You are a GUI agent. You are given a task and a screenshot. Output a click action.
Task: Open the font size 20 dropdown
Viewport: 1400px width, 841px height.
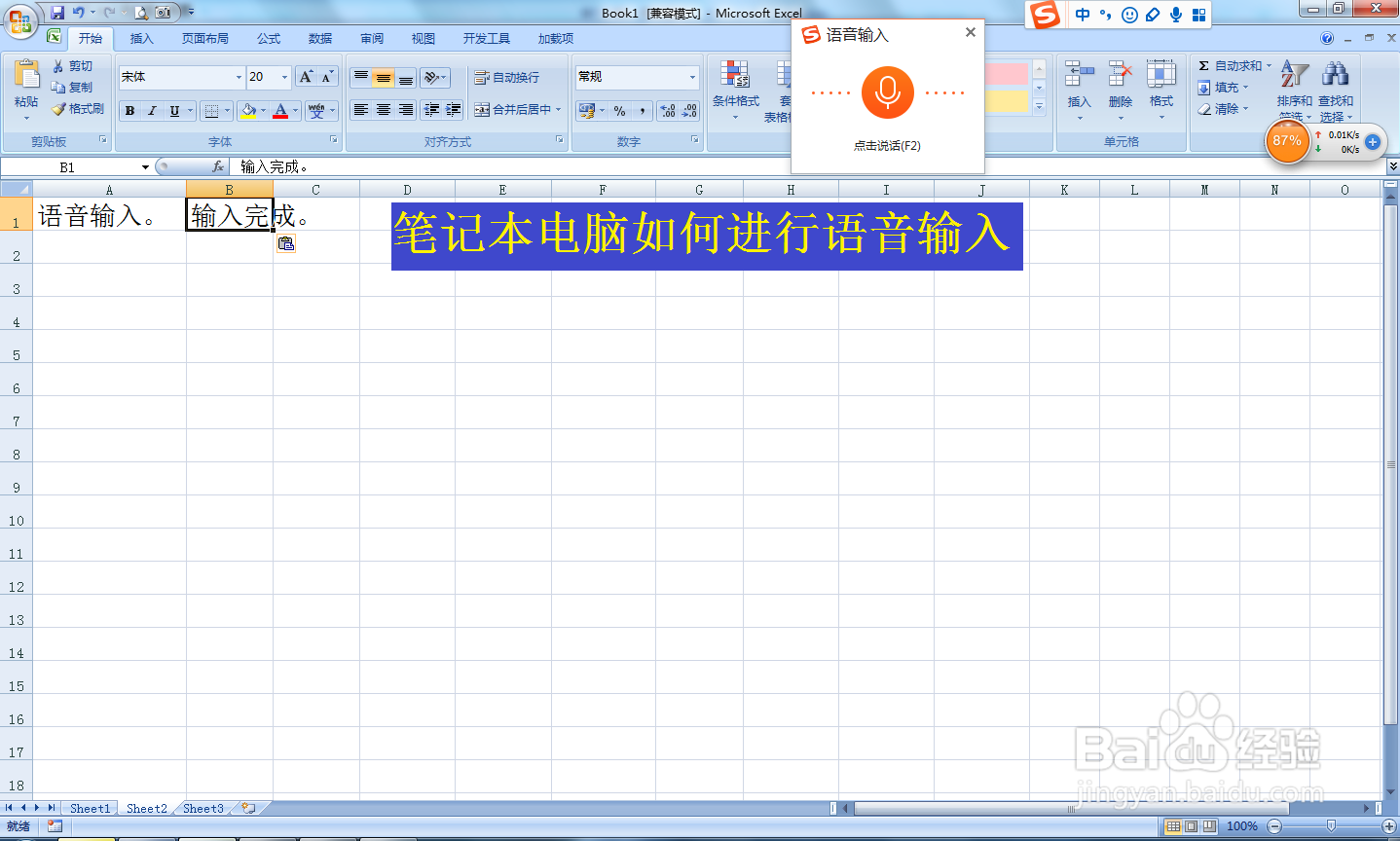tap(284, 77)
